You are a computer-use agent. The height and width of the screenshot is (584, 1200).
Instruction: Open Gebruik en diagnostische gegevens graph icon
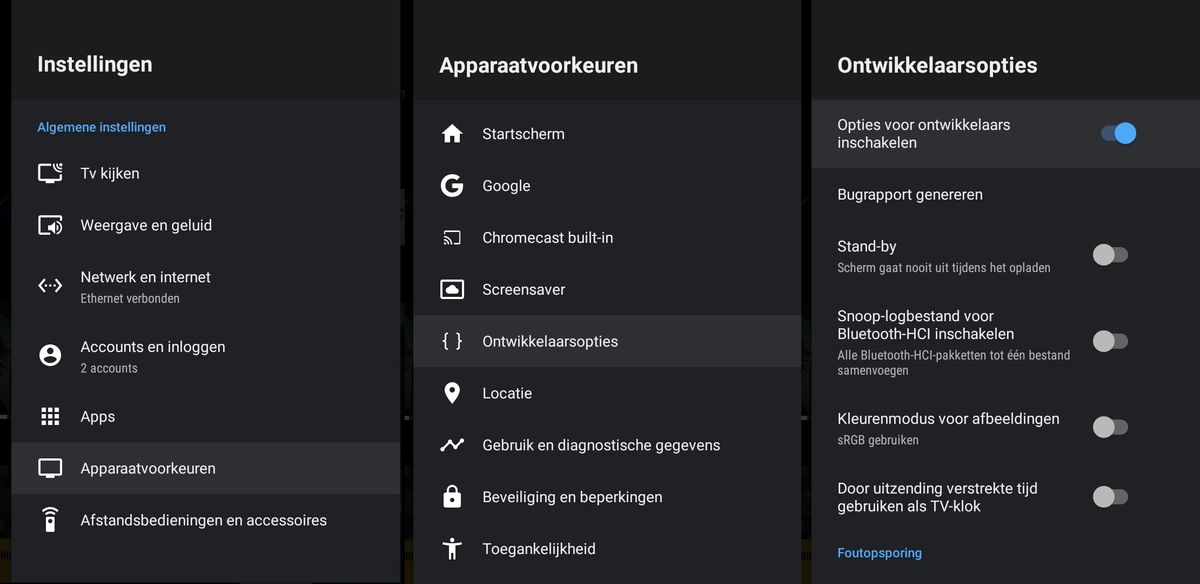453,444
